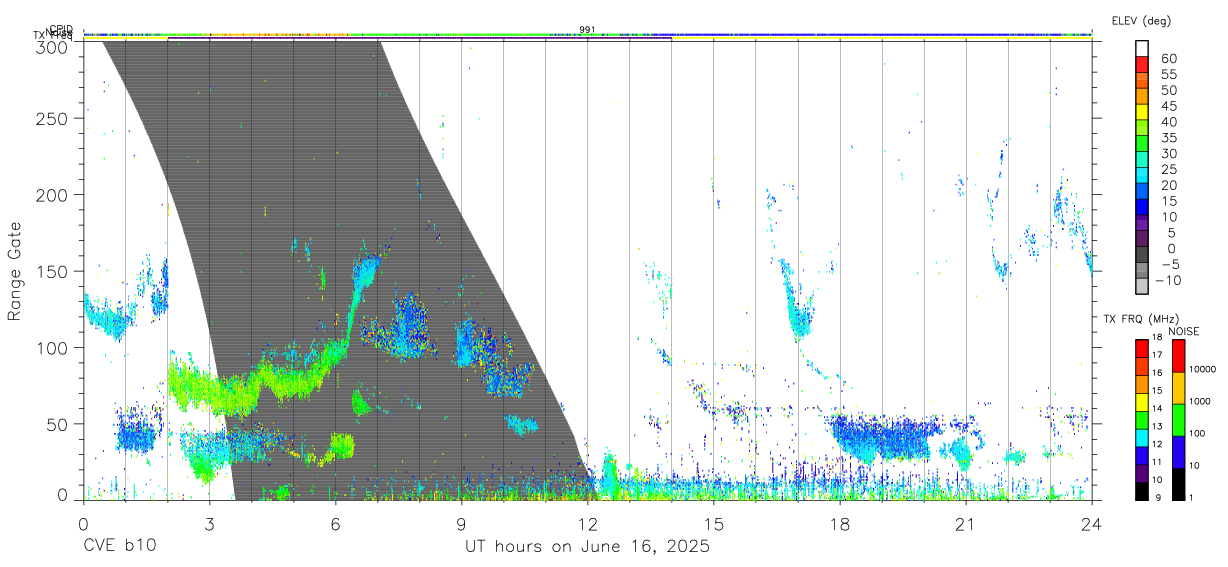The image size is (1228, 567).
Task: Click the 10000 label on the NOISE scale
Action: point(1203,370)
